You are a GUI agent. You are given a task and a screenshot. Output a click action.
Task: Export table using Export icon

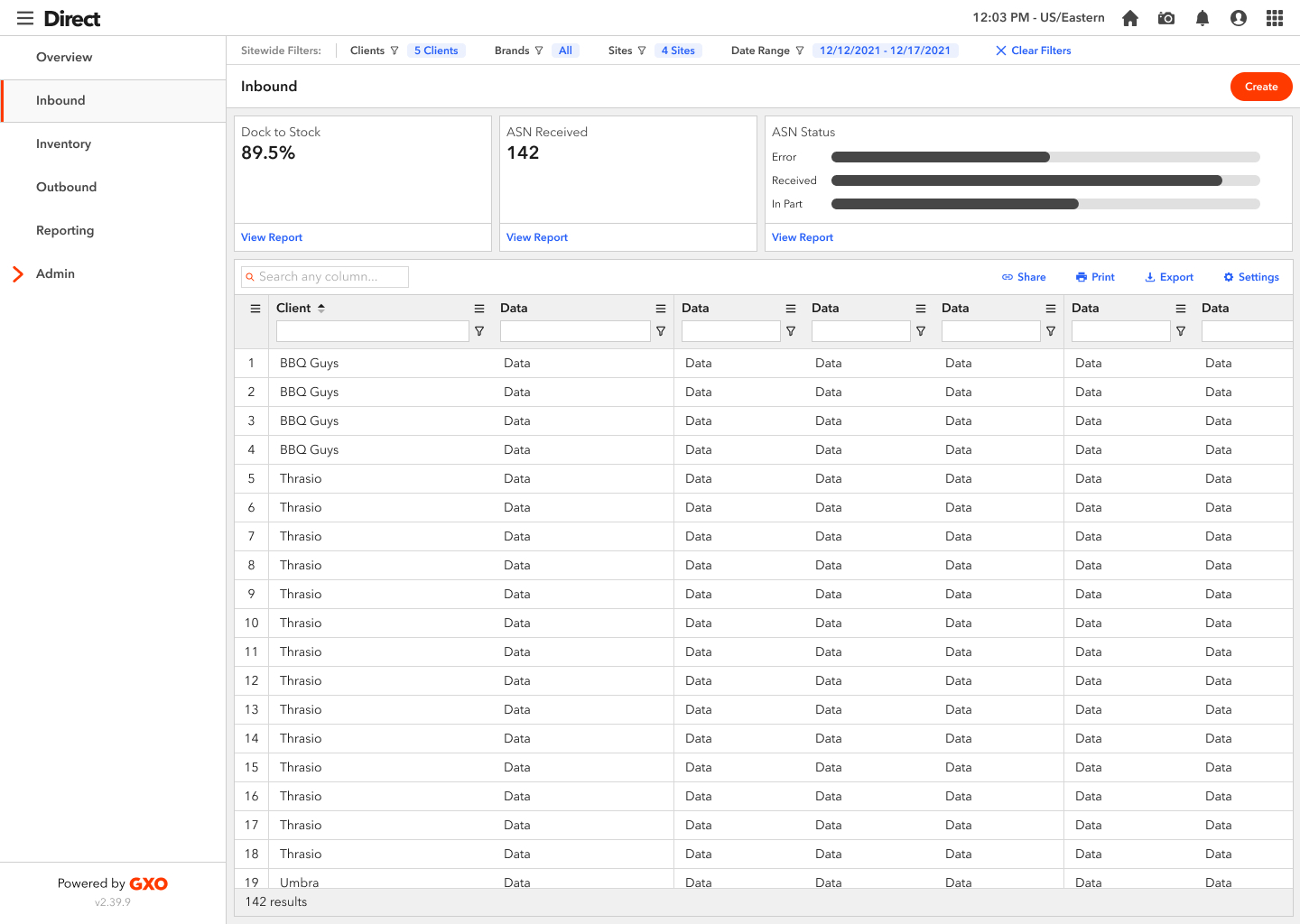[1168, 277]
